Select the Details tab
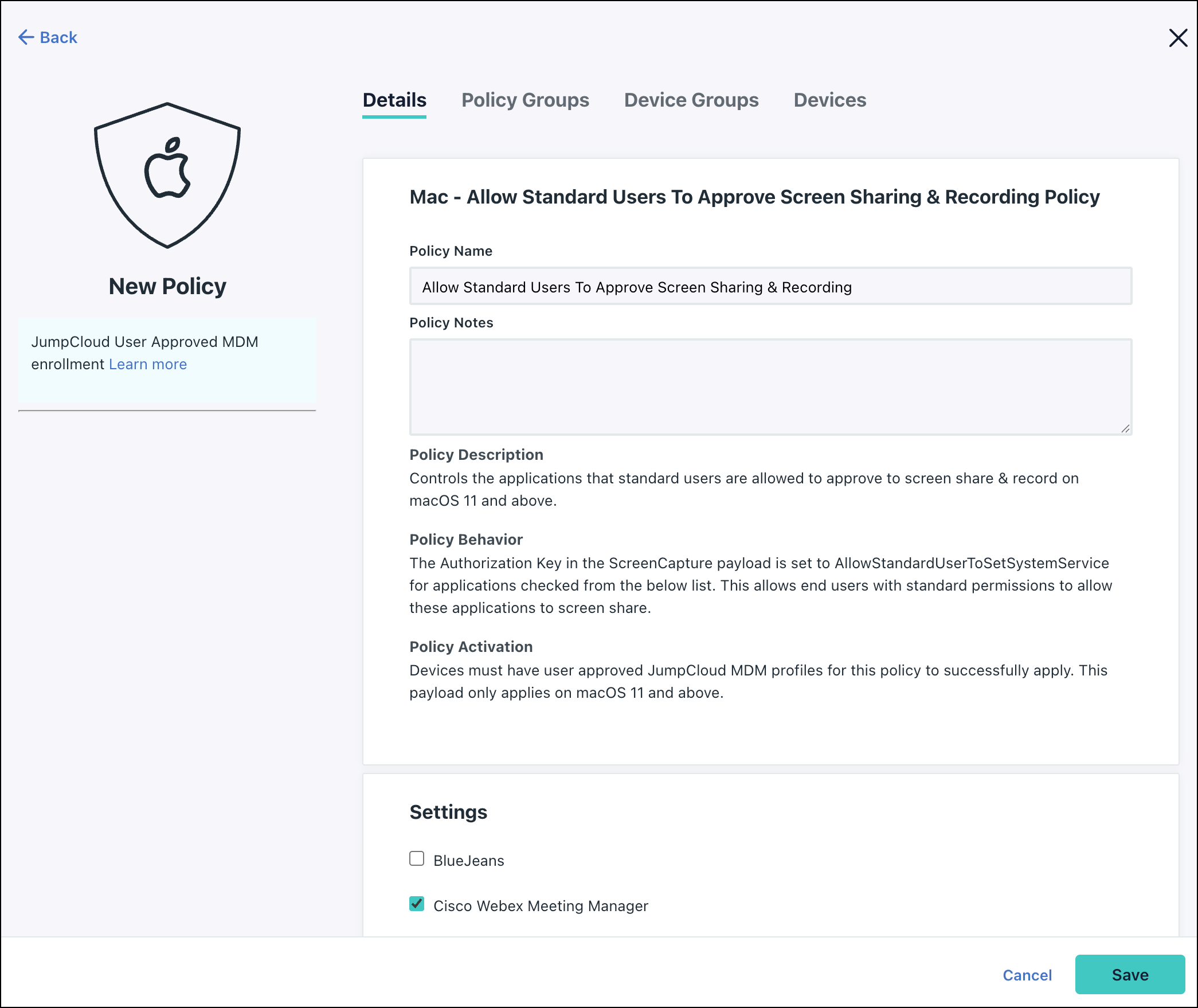The height and width of the screenshot is (1008, 1198). pos(394,100)
